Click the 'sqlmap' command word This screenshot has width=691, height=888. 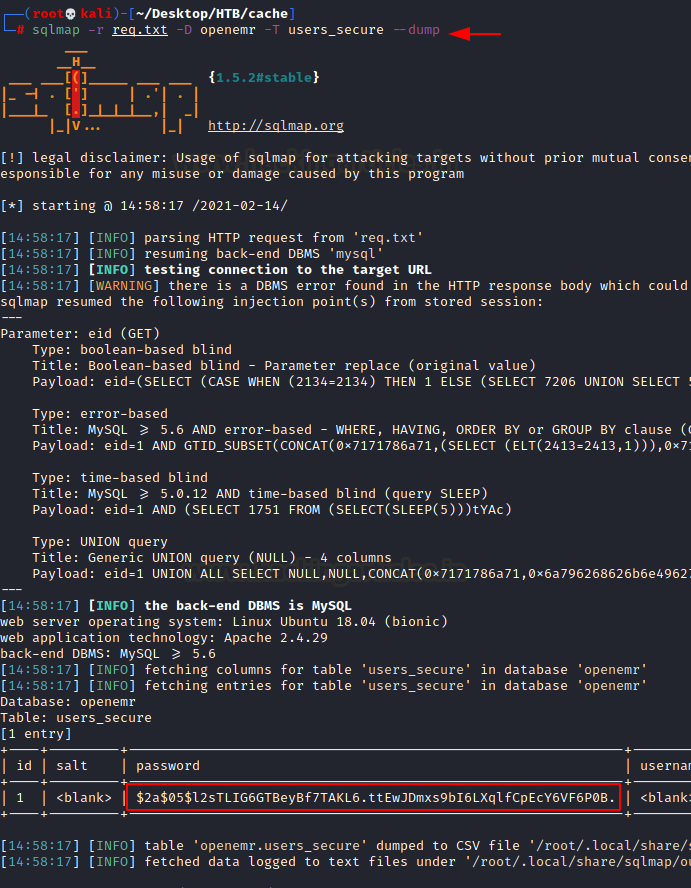tap(56, 29)
